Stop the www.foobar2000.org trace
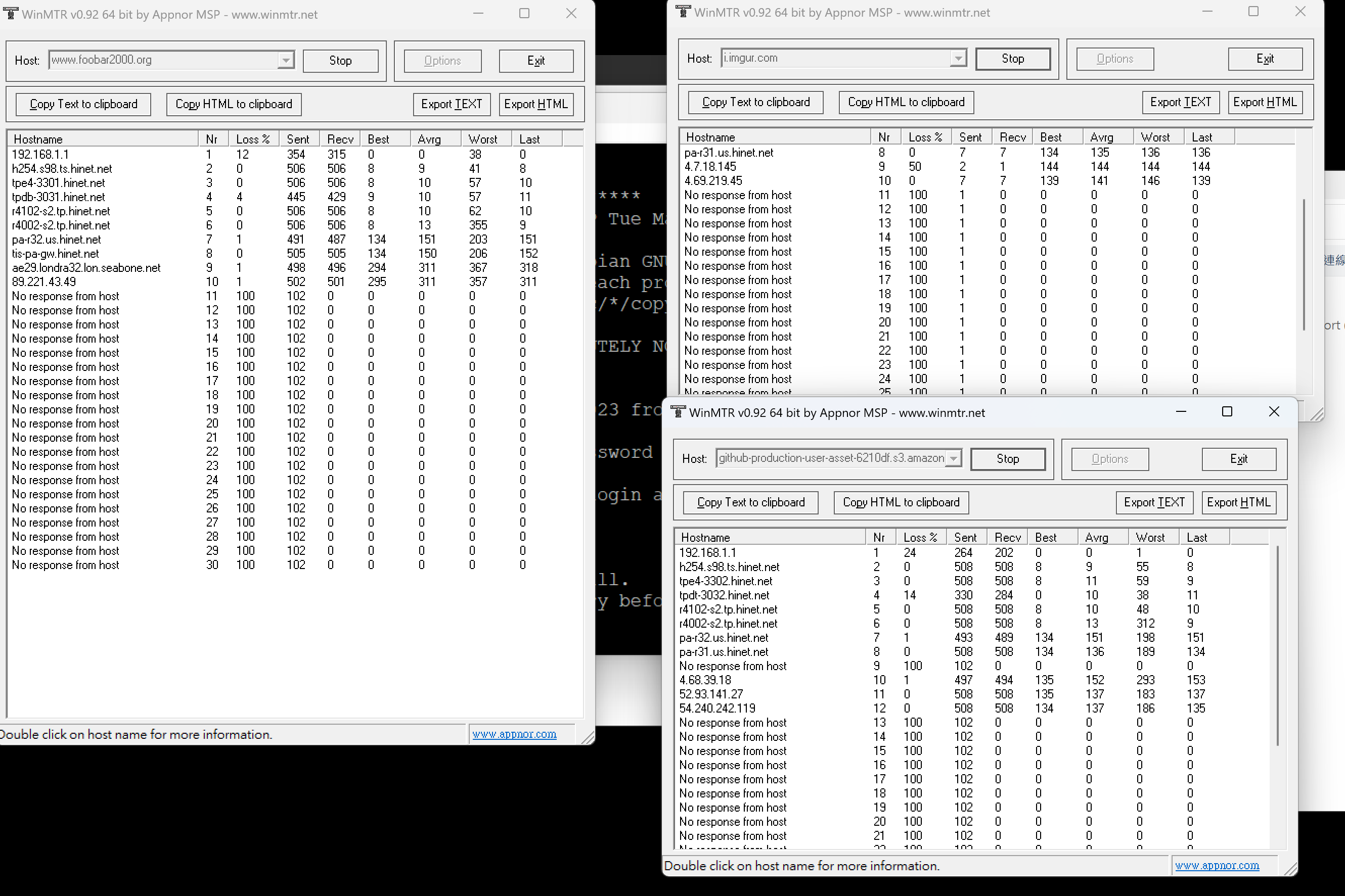Screen dimensions: 1345x896 point(340,61)
